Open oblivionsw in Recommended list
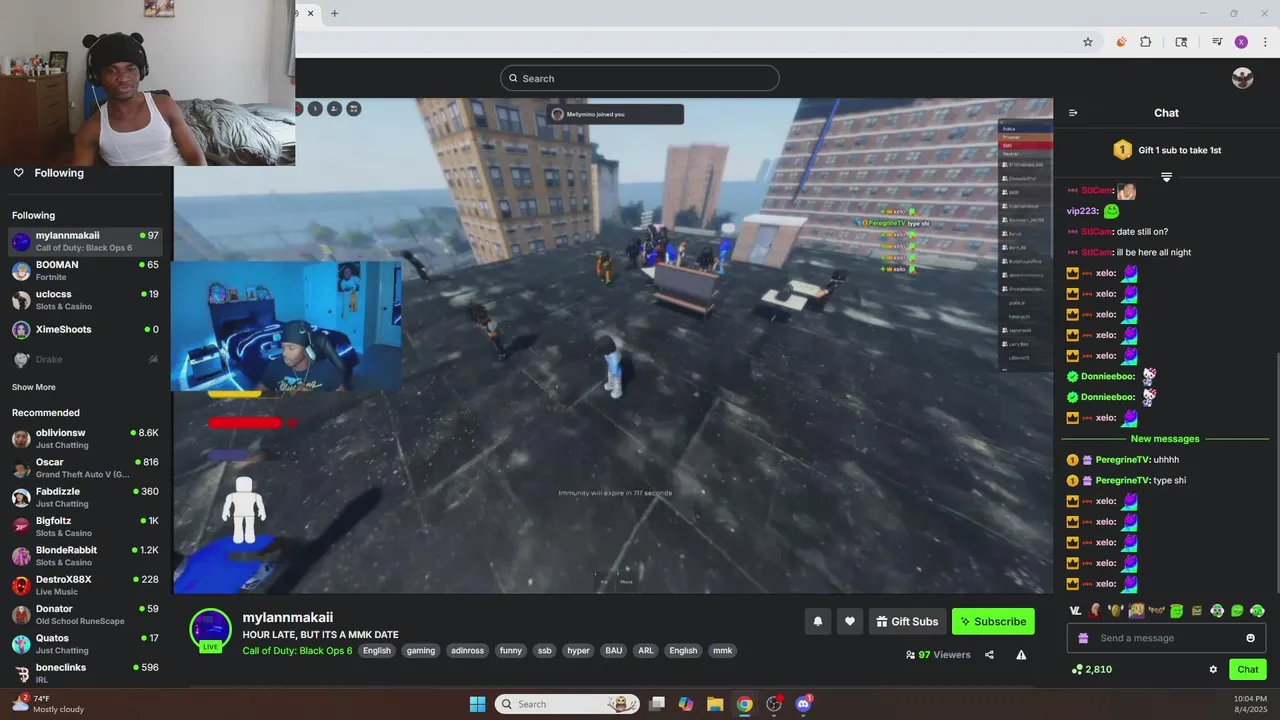This screenshot has height=720, width=1280. click(86, 438)
